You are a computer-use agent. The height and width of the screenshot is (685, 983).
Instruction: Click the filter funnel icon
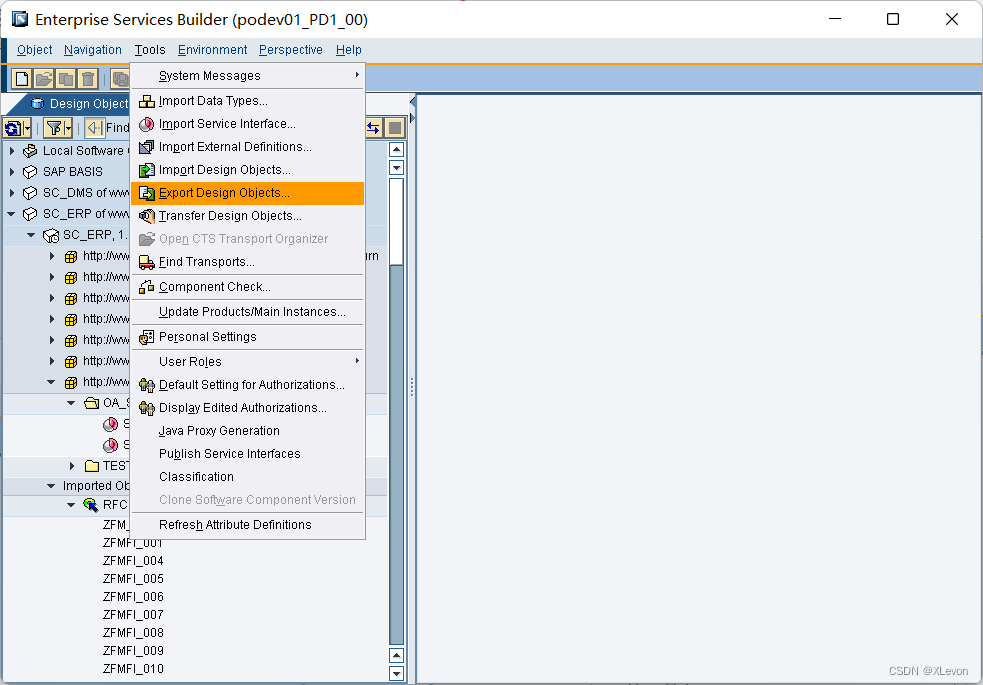tap(54, 128)
